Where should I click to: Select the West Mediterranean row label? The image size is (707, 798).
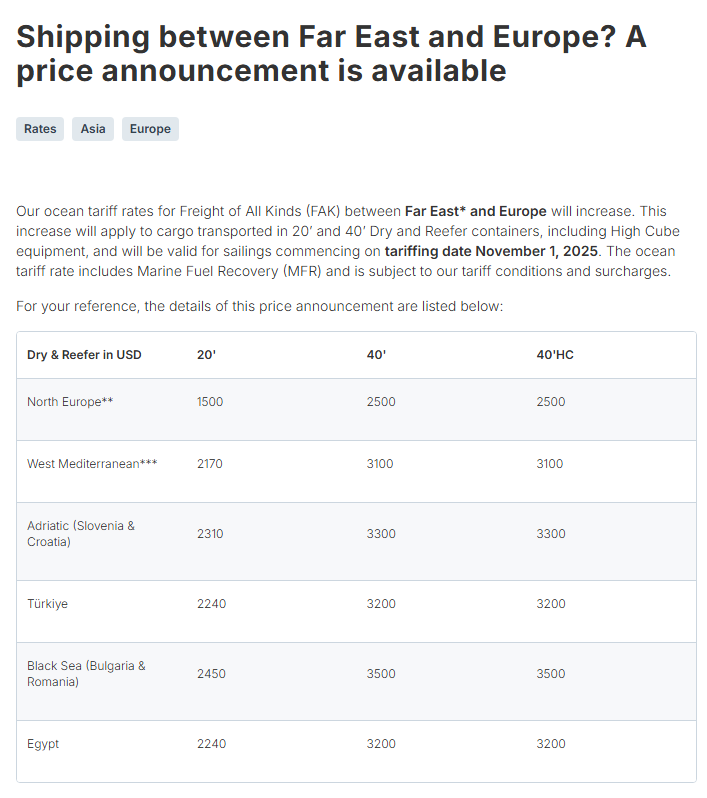(x=92, y=464)
